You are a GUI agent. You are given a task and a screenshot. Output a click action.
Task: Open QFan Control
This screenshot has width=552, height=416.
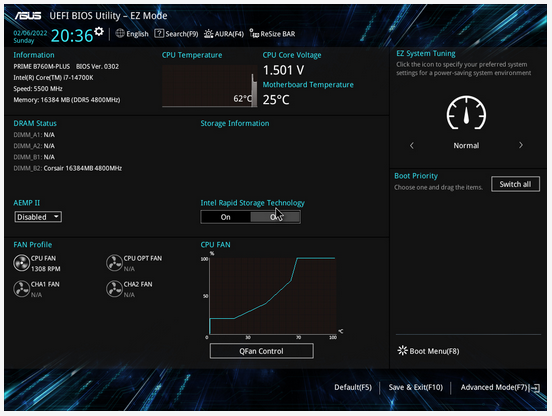click(262, 351)
